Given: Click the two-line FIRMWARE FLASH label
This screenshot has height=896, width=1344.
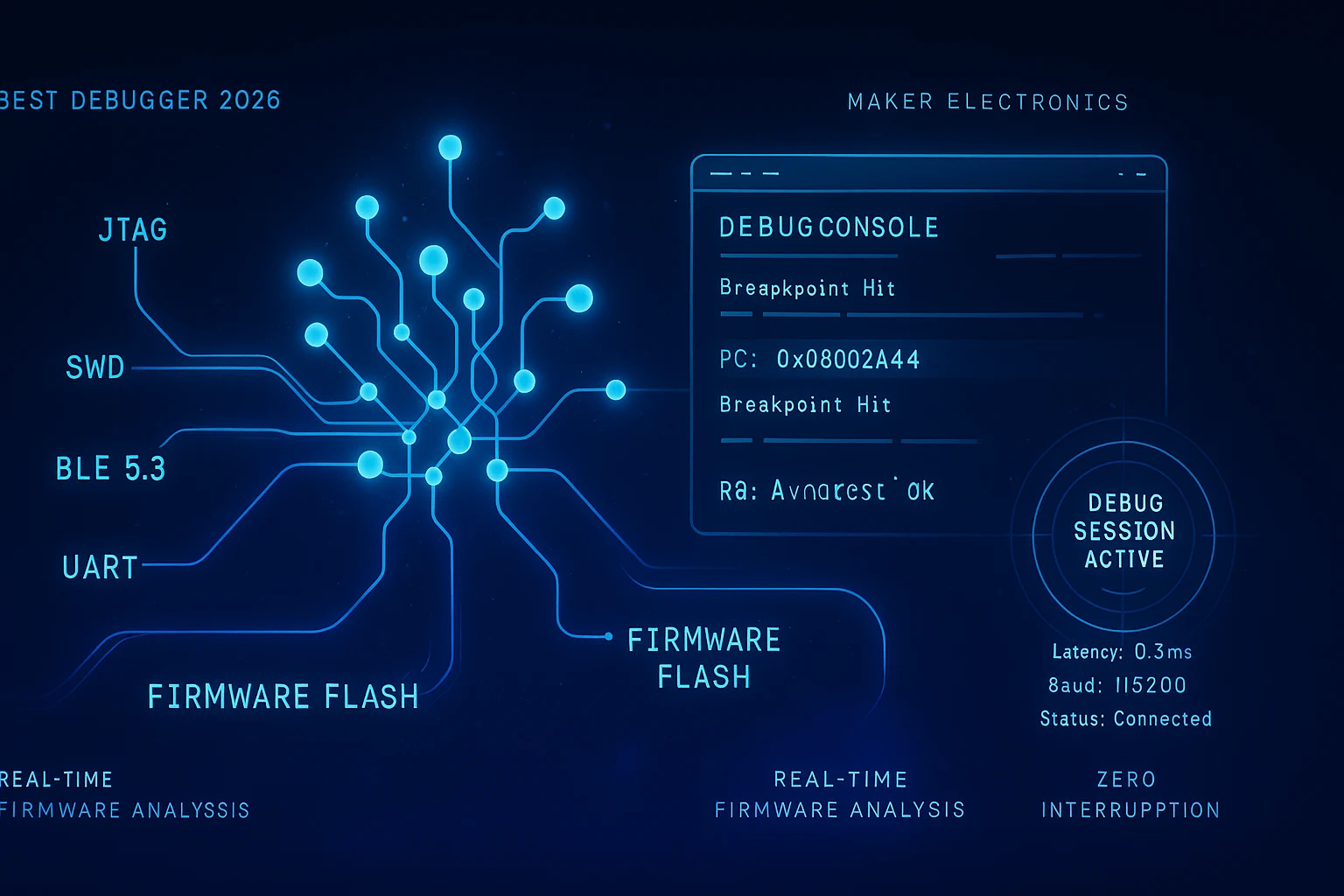Looking at the screenshot, I should 703,659.
